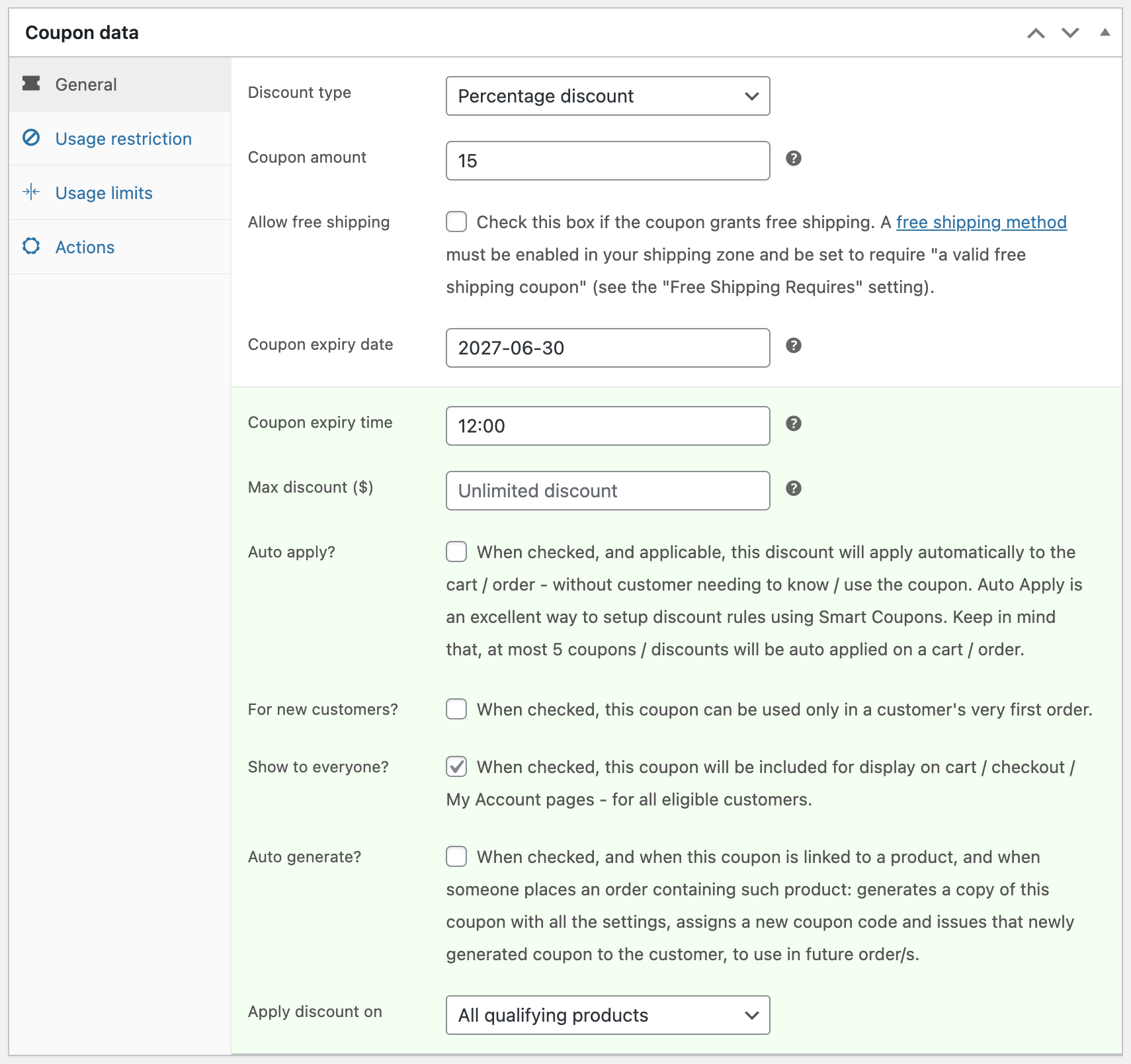
Task: Open the free shipping method link
Action: 981,222
